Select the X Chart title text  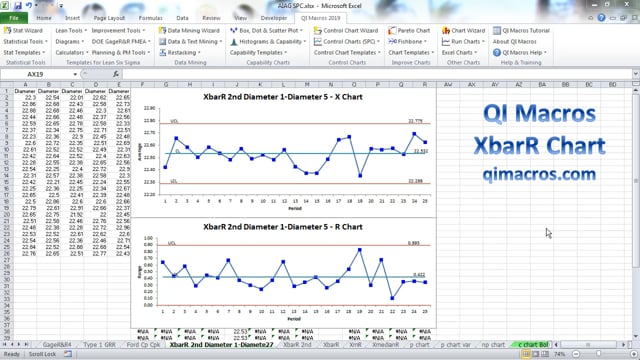point(283,97)
